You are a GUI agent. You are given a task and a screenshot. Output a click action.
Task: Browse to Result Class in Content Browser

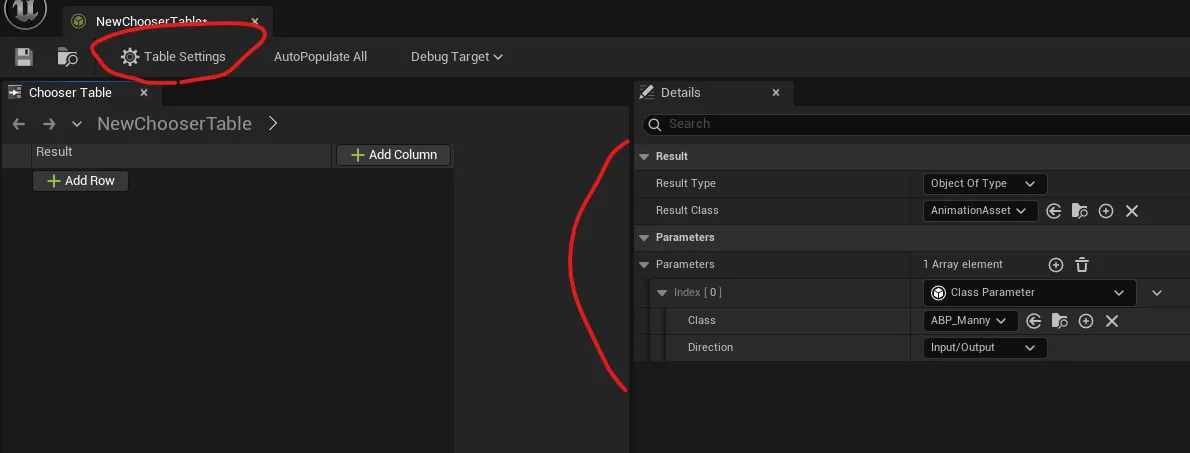click(x=1079, y=211)
